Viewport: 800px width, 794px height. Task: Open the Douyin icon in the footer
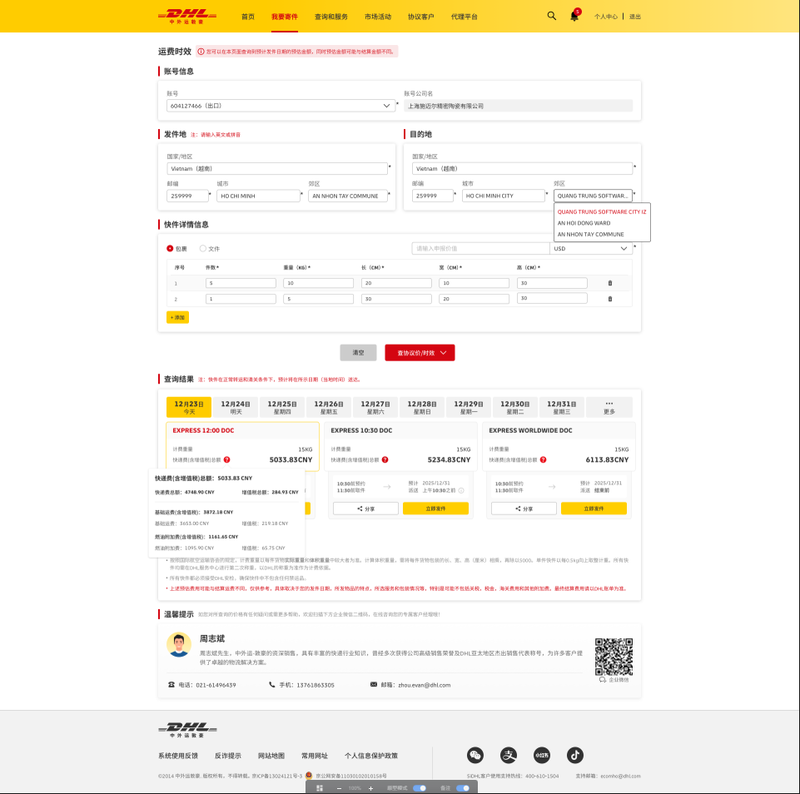point(575,755)
